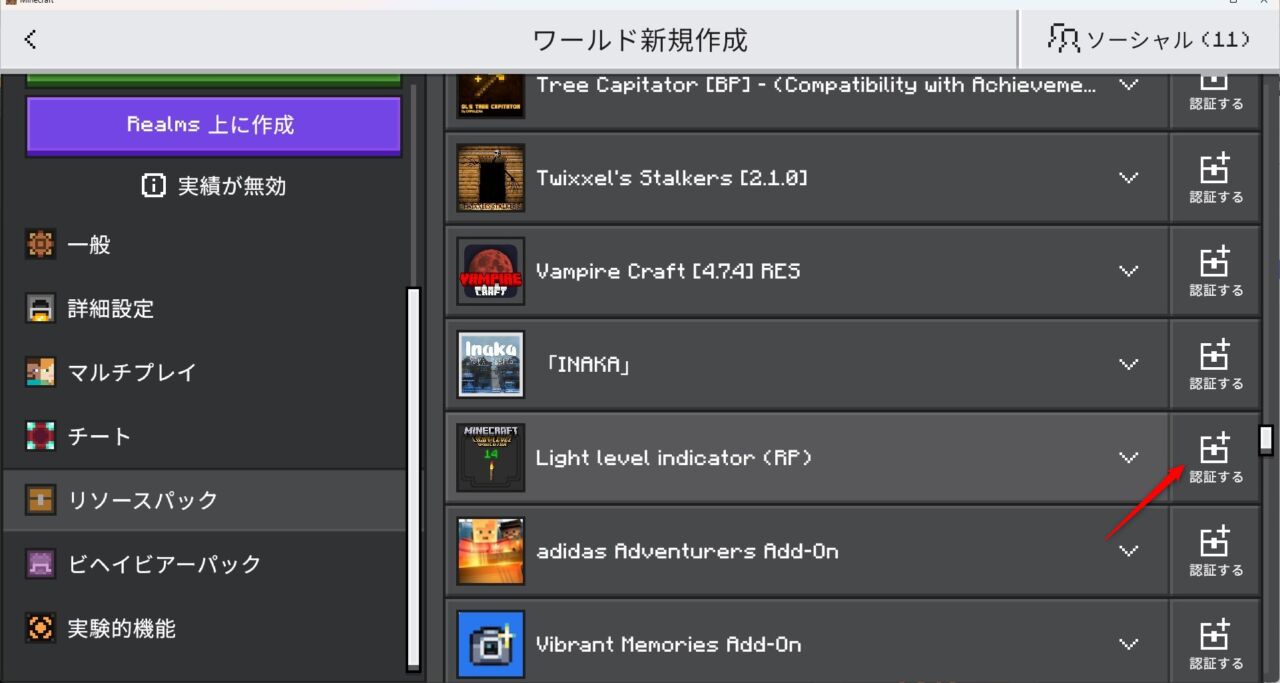1280x683 pixels.
Task: Open the ビヘイビアーパック tab
Action: tap(204, 565)
